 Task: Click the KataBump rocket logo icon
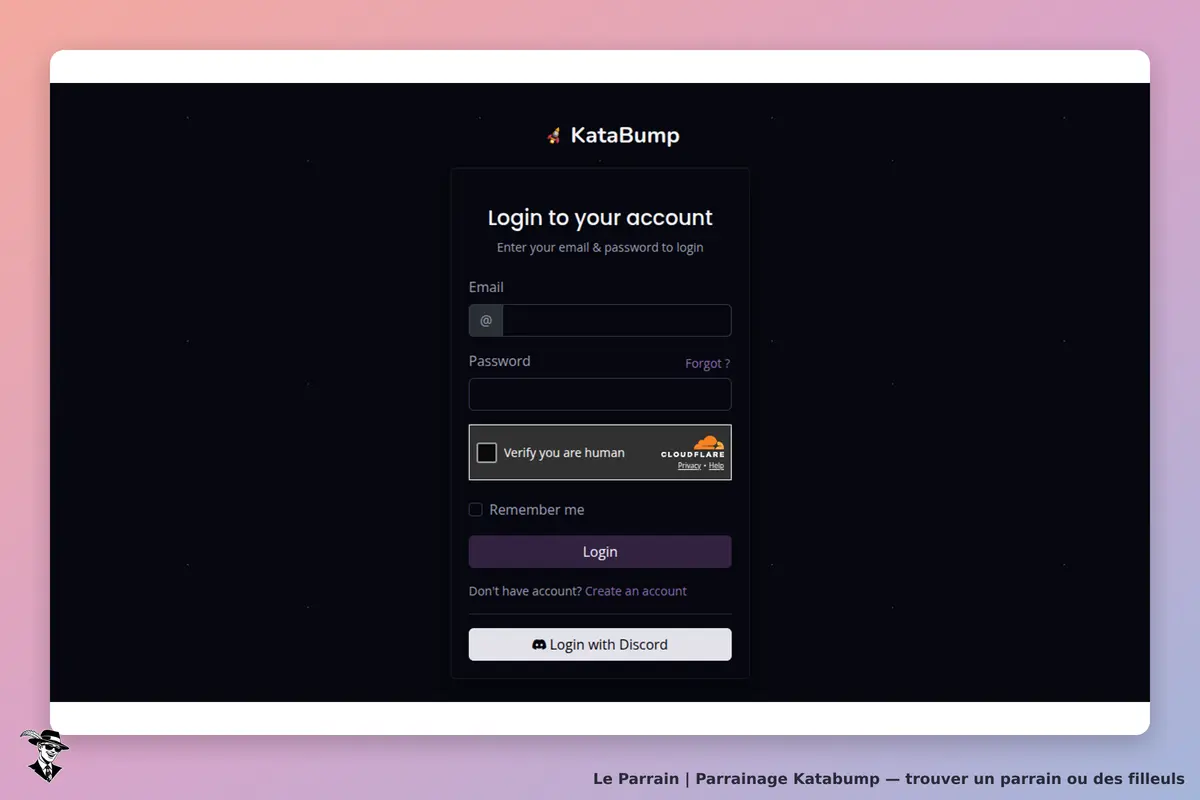(554, 136)
